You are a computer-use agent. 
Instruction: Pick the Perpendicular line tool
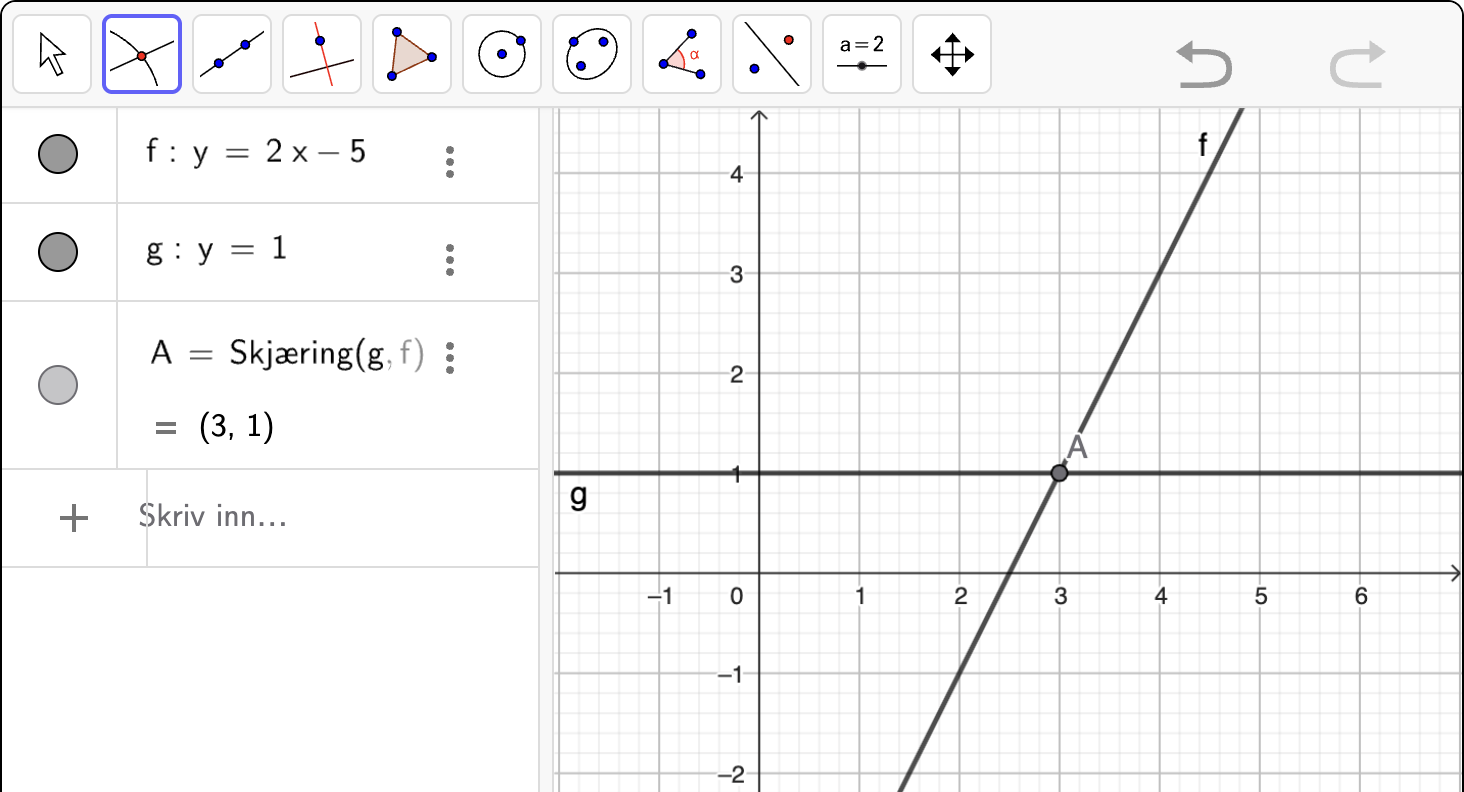[322, 54]
